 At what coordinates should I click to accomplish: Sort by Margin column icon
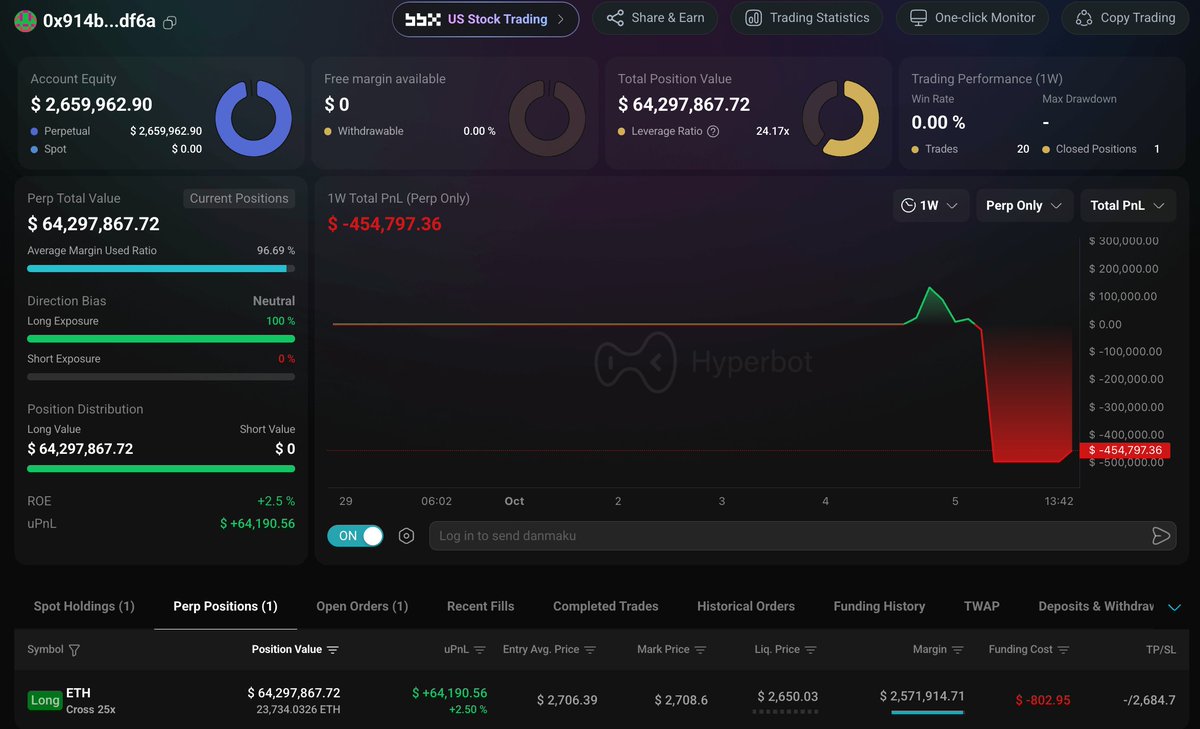(957, 650)
